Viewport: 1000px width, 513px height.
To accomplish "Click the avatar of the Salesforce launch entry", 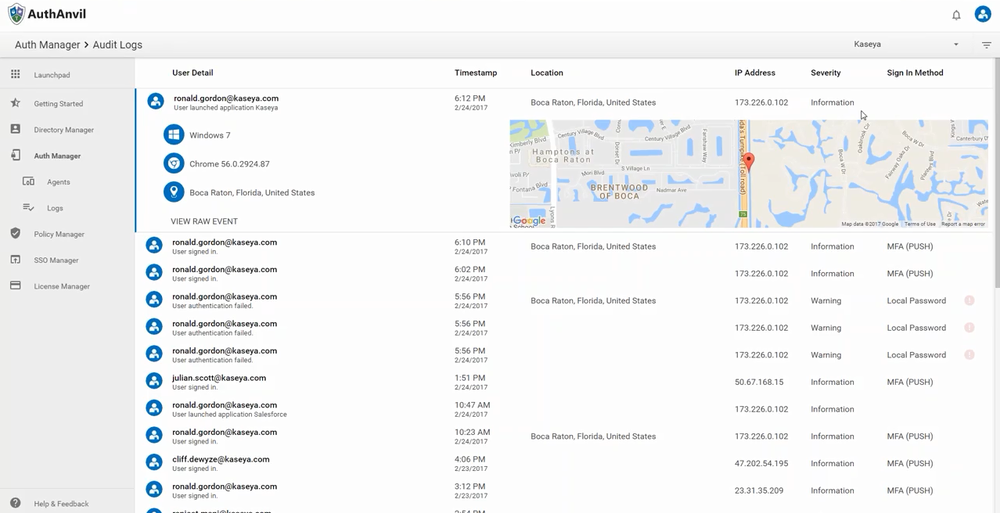I will click(x=154, y=408).
